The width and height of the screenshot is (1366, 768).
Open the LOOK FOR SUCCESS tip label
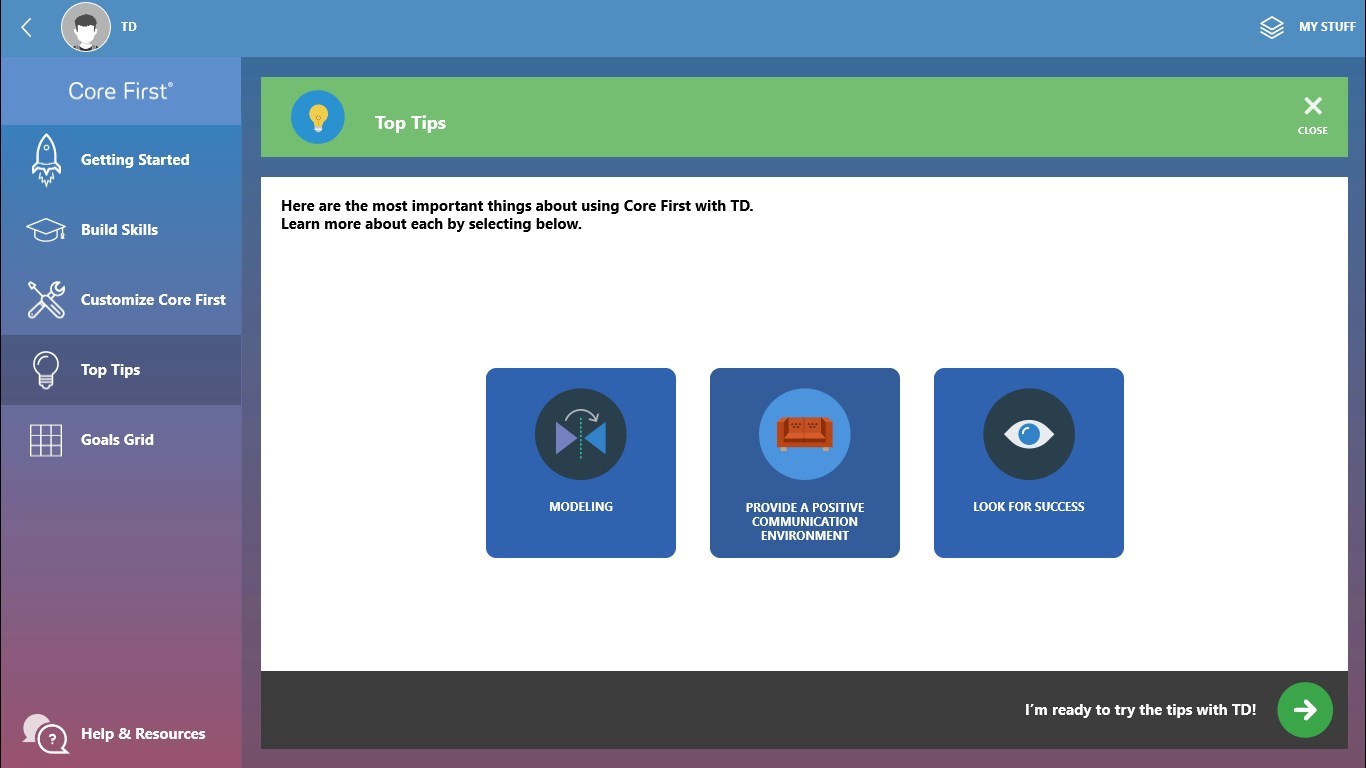point(1029,507)
